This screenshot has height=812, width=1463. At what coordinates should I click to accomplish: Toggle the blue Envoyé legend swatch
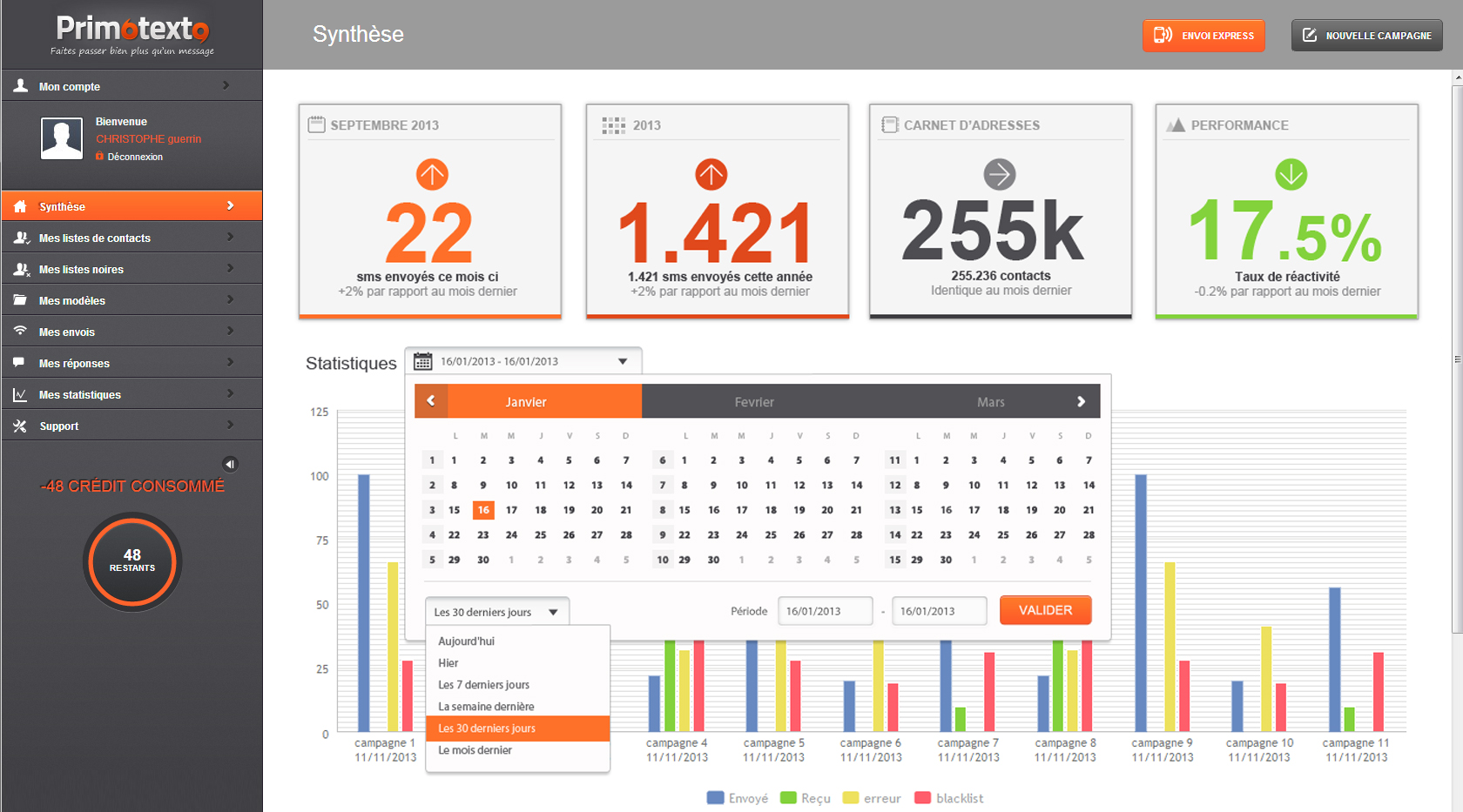[x=715, y=797]
